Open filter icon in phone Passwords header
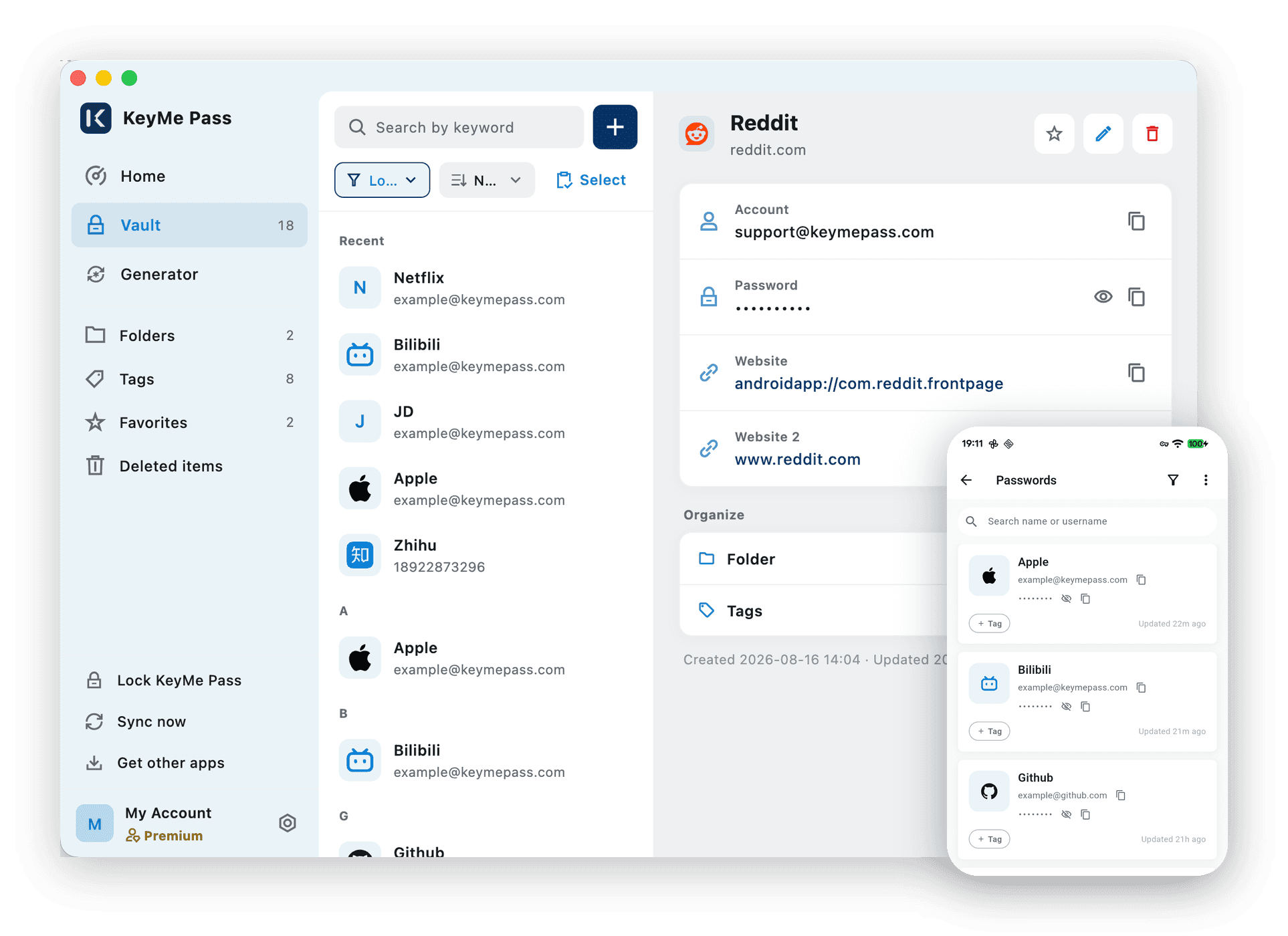This screenshot has height=936, width=1288. (1172, 480)
